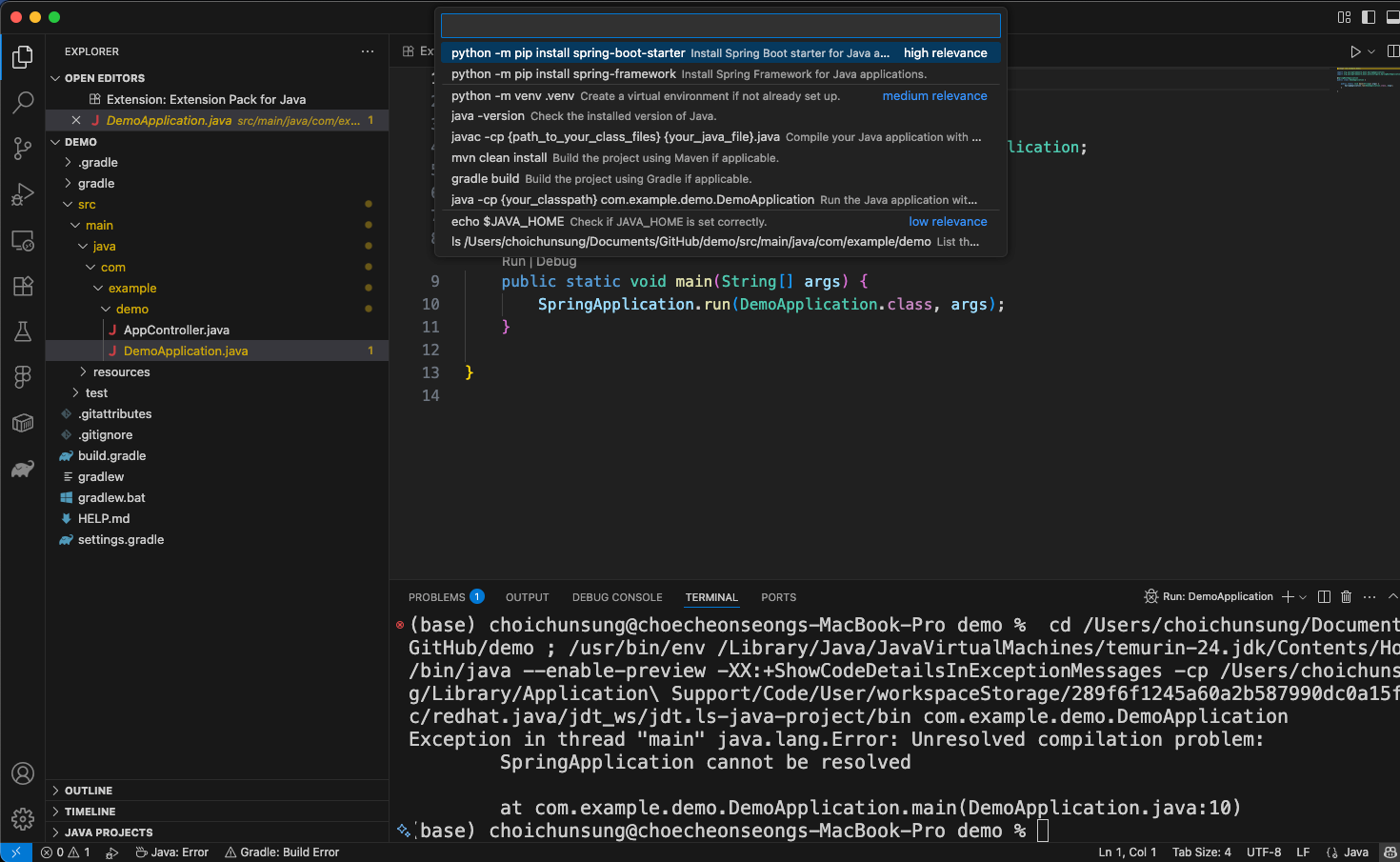Screen dimensions: 1400x862
Task: Click the Debug code lens above main
Action: coord(556,262)
